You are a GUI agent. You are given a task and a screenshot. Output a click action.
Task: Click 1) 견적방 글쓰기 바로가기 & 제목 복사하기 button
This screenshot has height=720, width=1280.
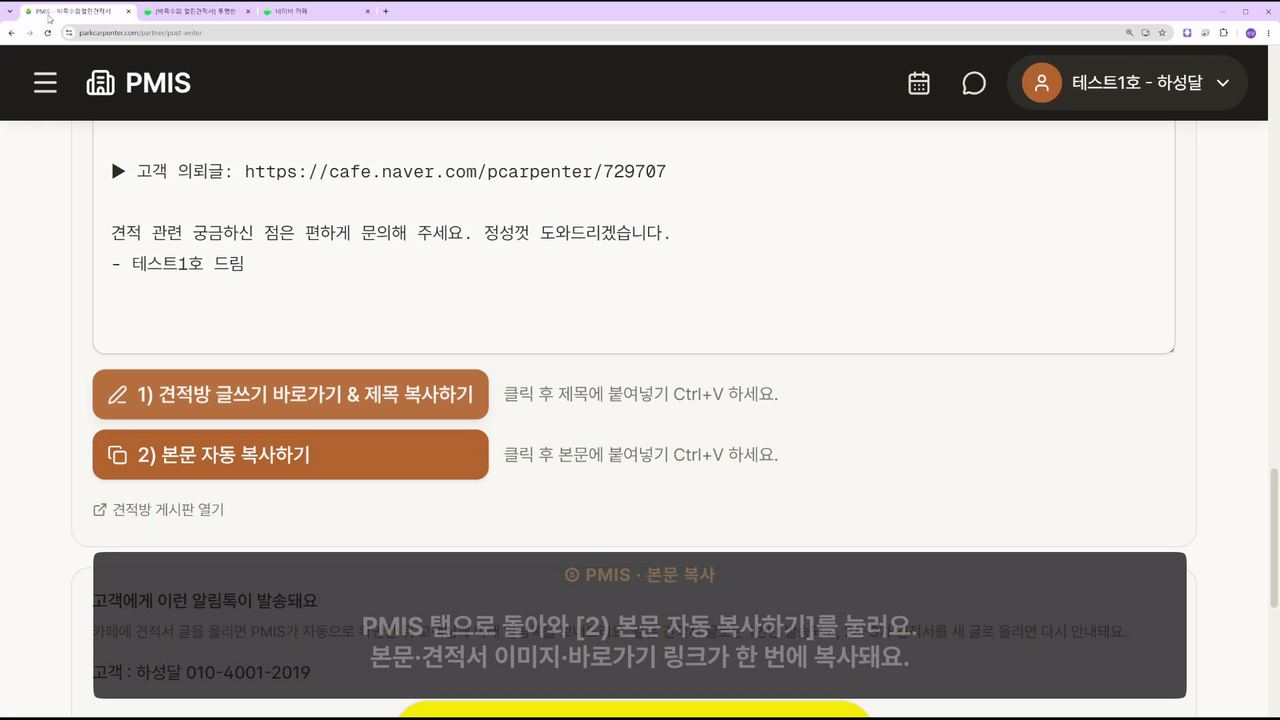pos(291,394)
